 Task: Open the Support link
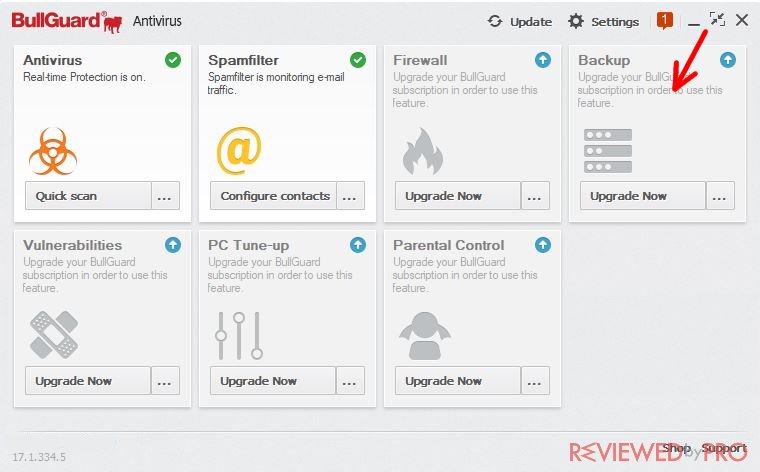coord(724,448)
